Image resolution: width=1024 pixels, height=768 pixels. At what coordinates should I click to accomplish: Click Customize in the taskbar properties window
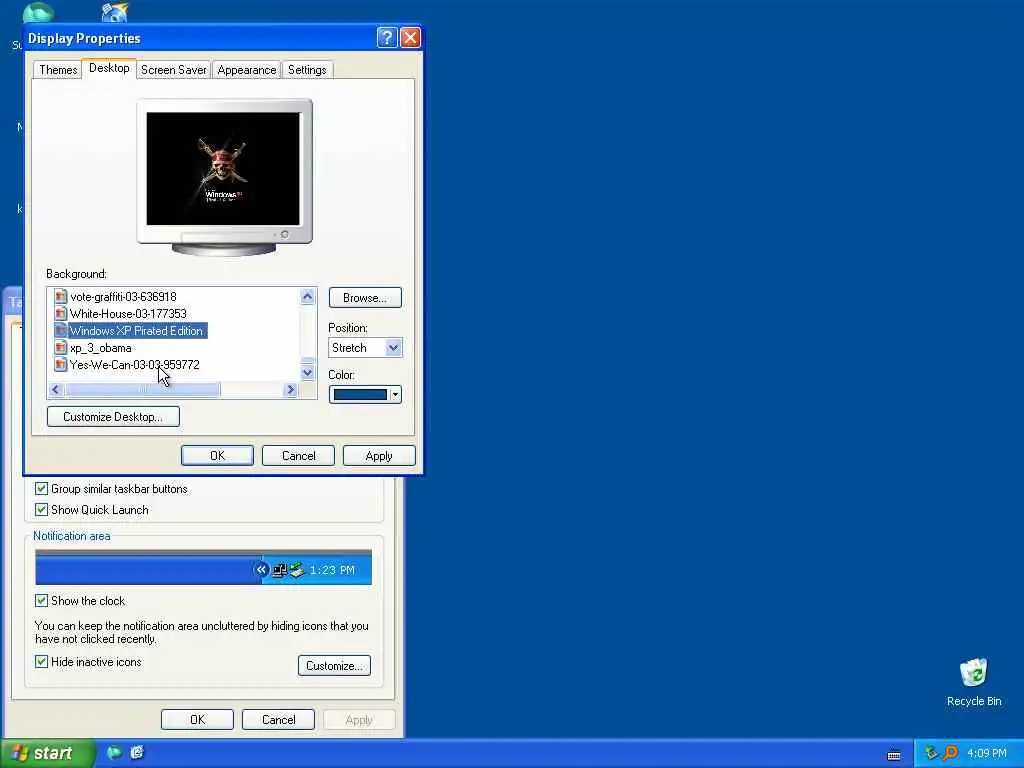coord(334,665)
